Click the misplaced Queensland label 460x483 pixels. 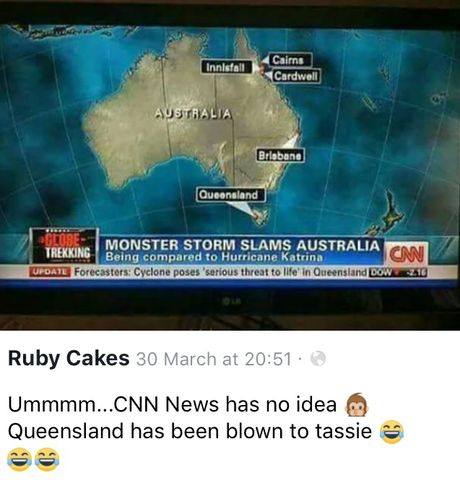(231, 195)
